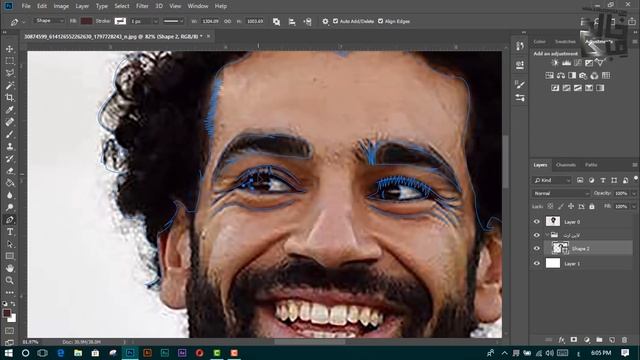The width and height of the screenshot is (640, 360).
Task: Open the Shape tool mode dropdown
Action: point(49,21)
